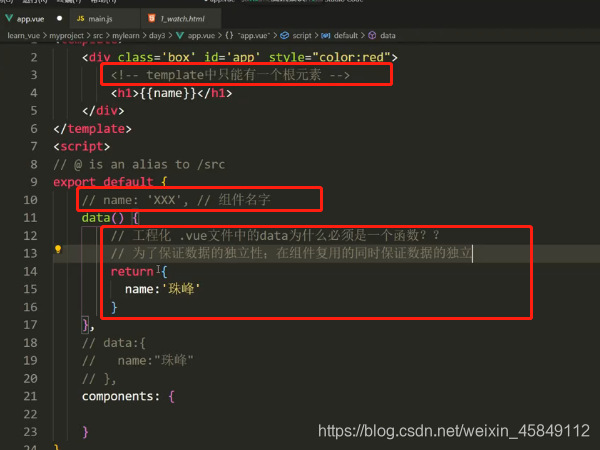The image size is (600, 450).
Task: Click id='app' attribute on line 2
Action: tap(232, 57)
